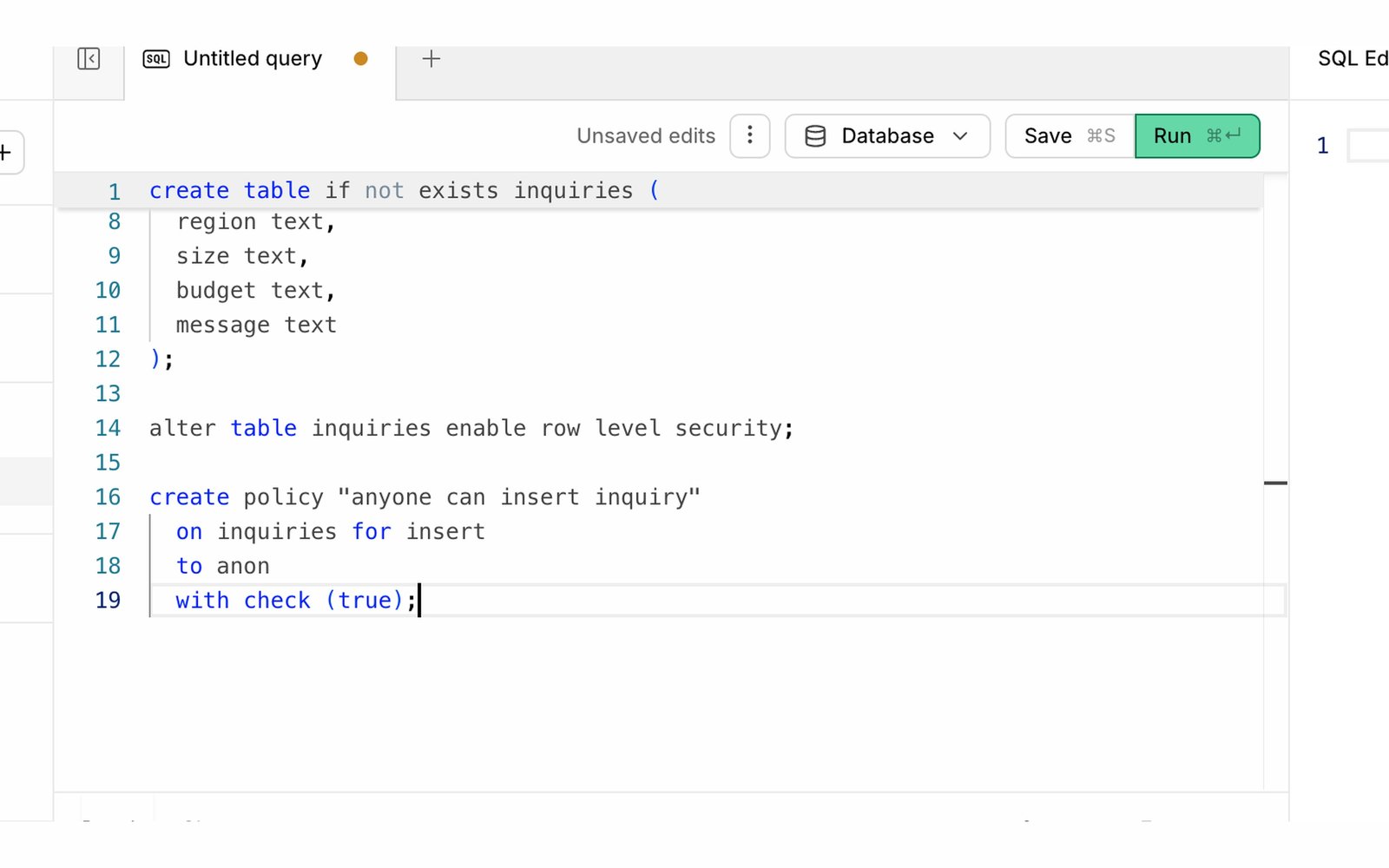Click the 'message text' line
This screenshot has width=1389, height=868.
tap(256, 325)
